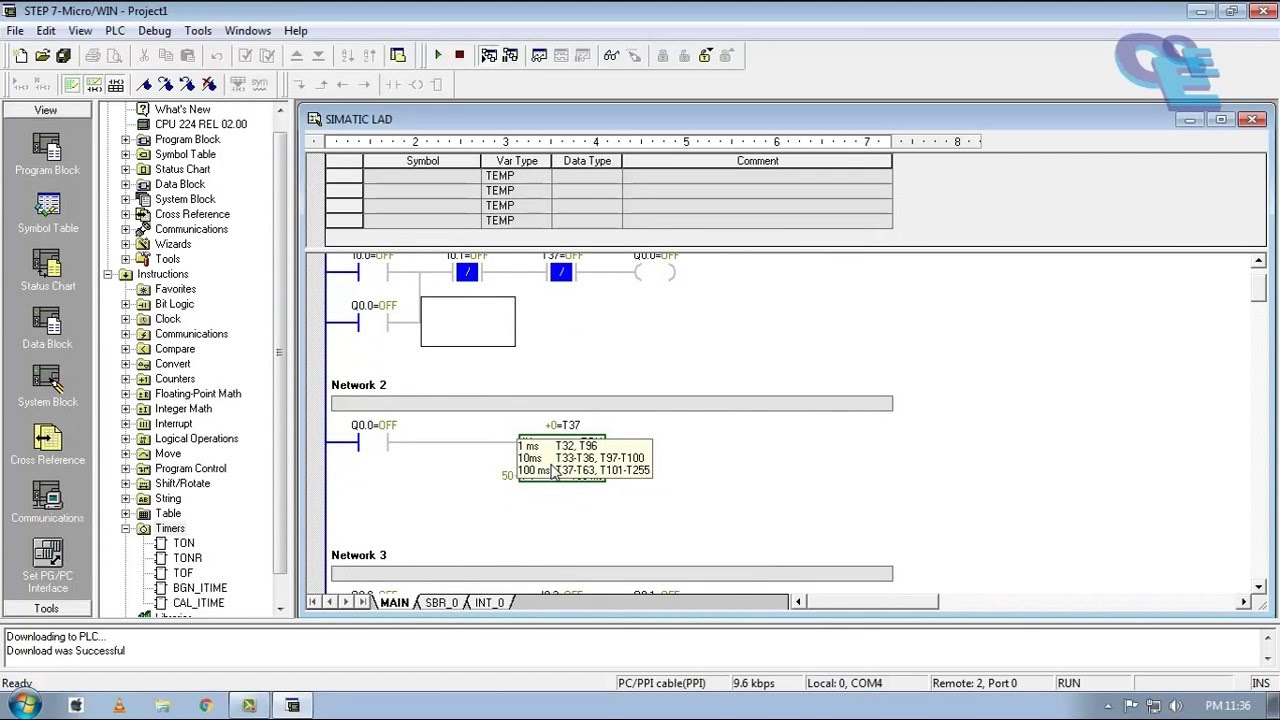Collapse the Instructions tree node
This screenshot has height=720, width=1280.
click(108, 274)
